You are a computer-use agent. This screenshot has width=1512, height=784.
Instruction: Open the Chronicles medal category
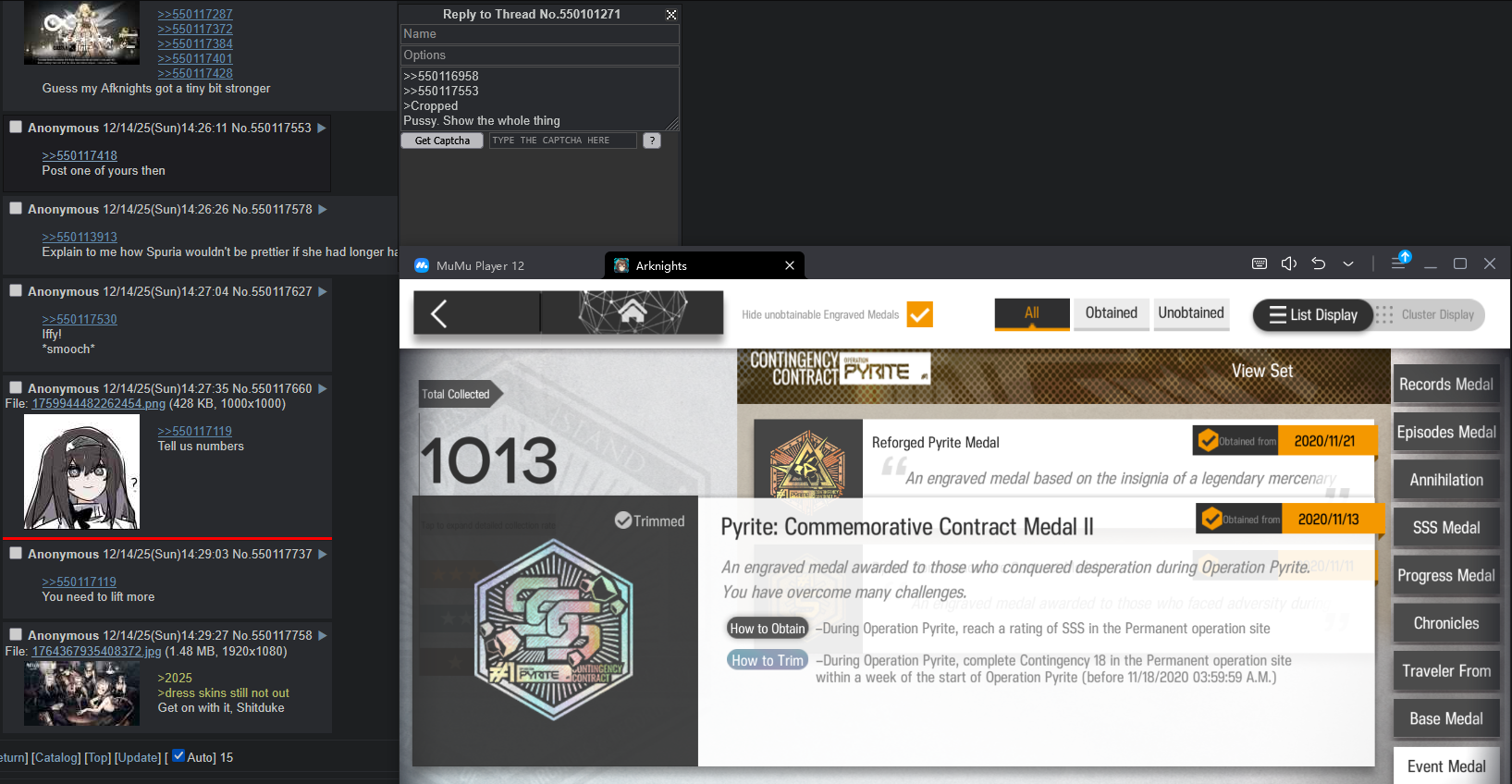click(1446, 623)
